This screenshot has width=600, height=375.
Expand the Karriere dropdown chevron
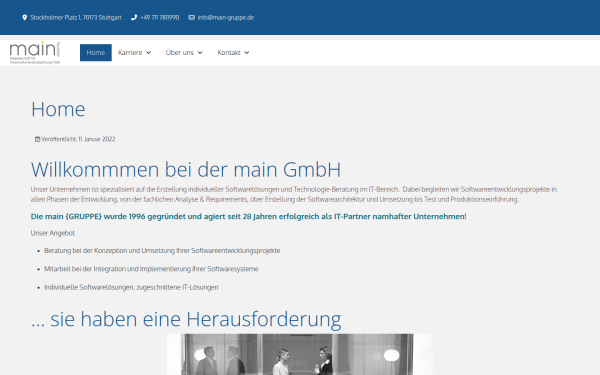click(x=148, y=53)
